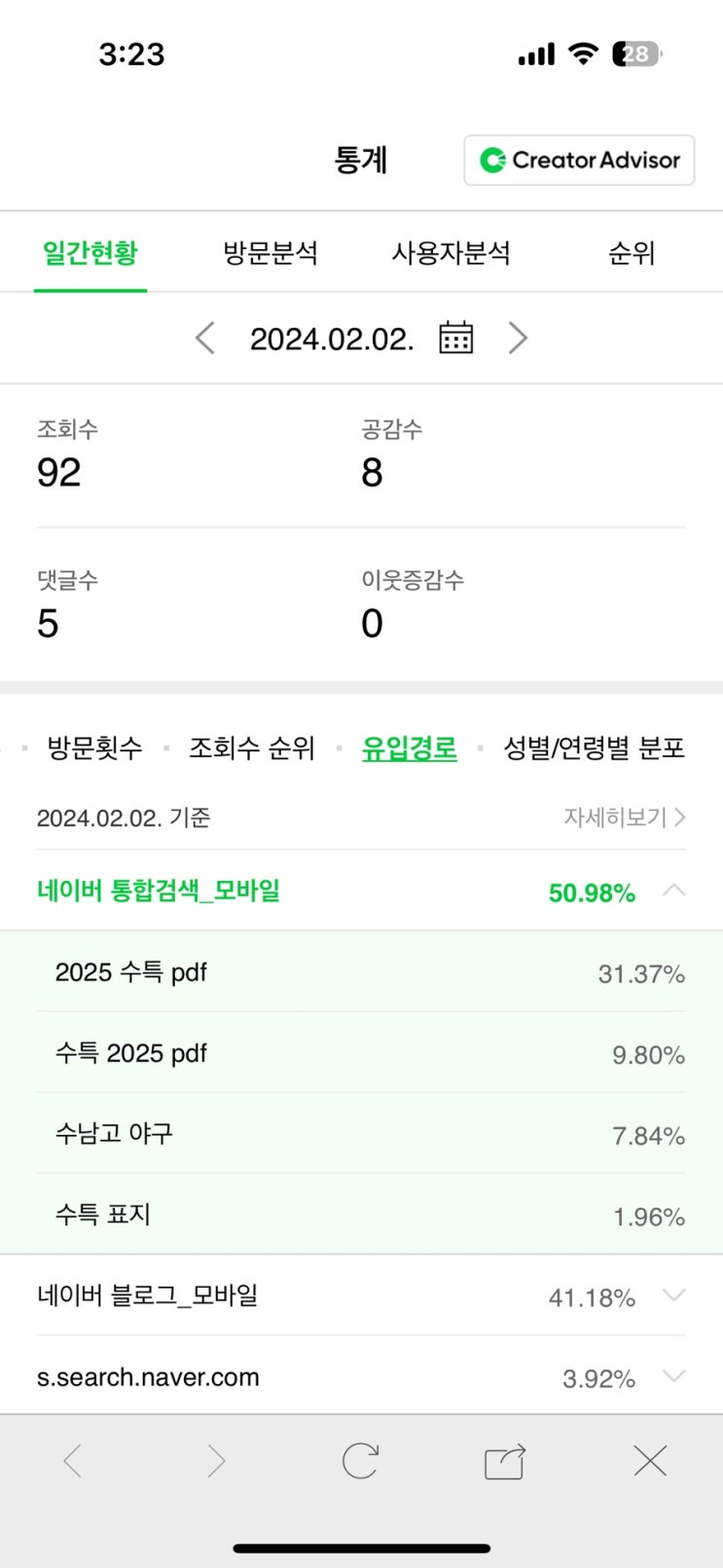The image size is (723, 1568).
Task: Select the 조회수 순위 section link
Action: coord(252,748)
